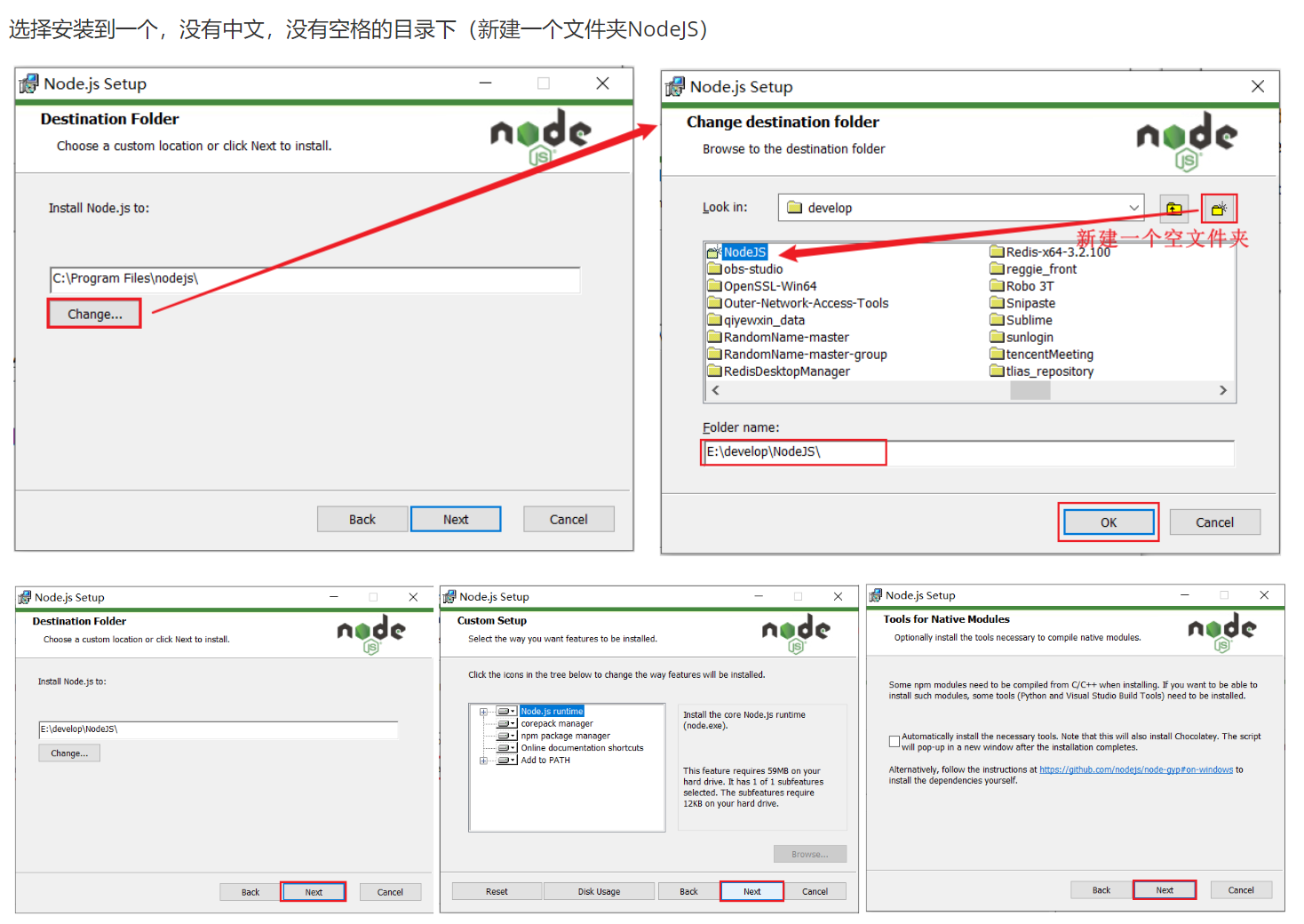The image size is (1304, 924).
Task: Click the install path field showing C:\Program Files\nodejs\
Action: pos(315,279)
